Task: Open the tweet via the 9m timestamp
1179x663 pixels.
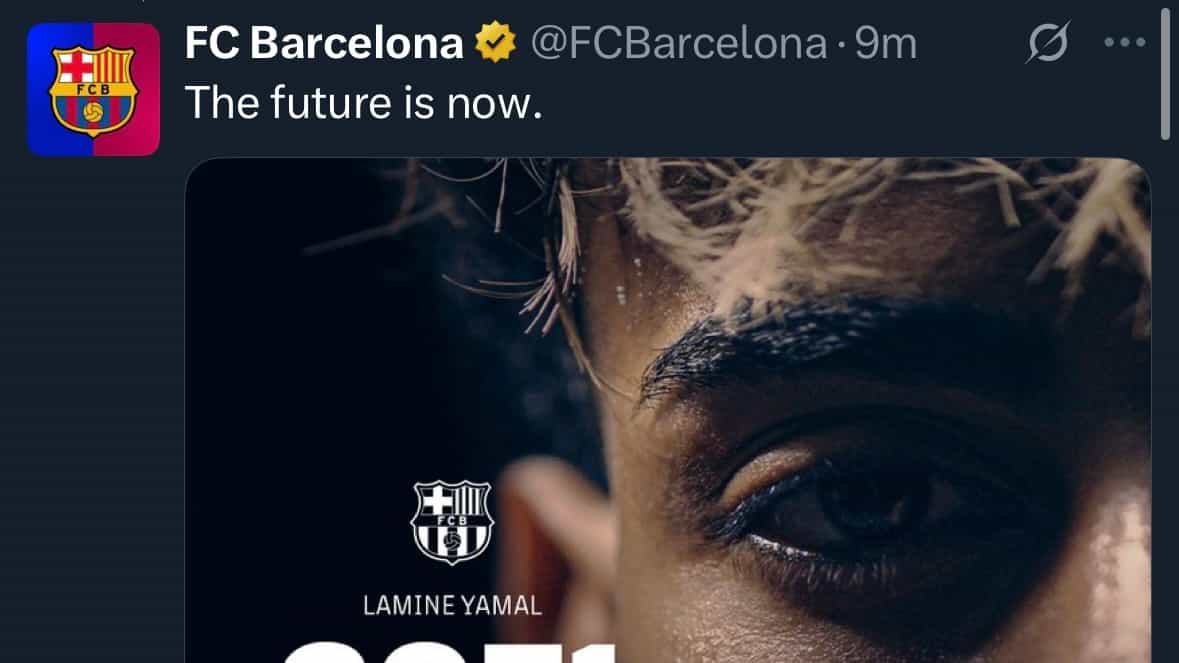Action: (886, 44)
